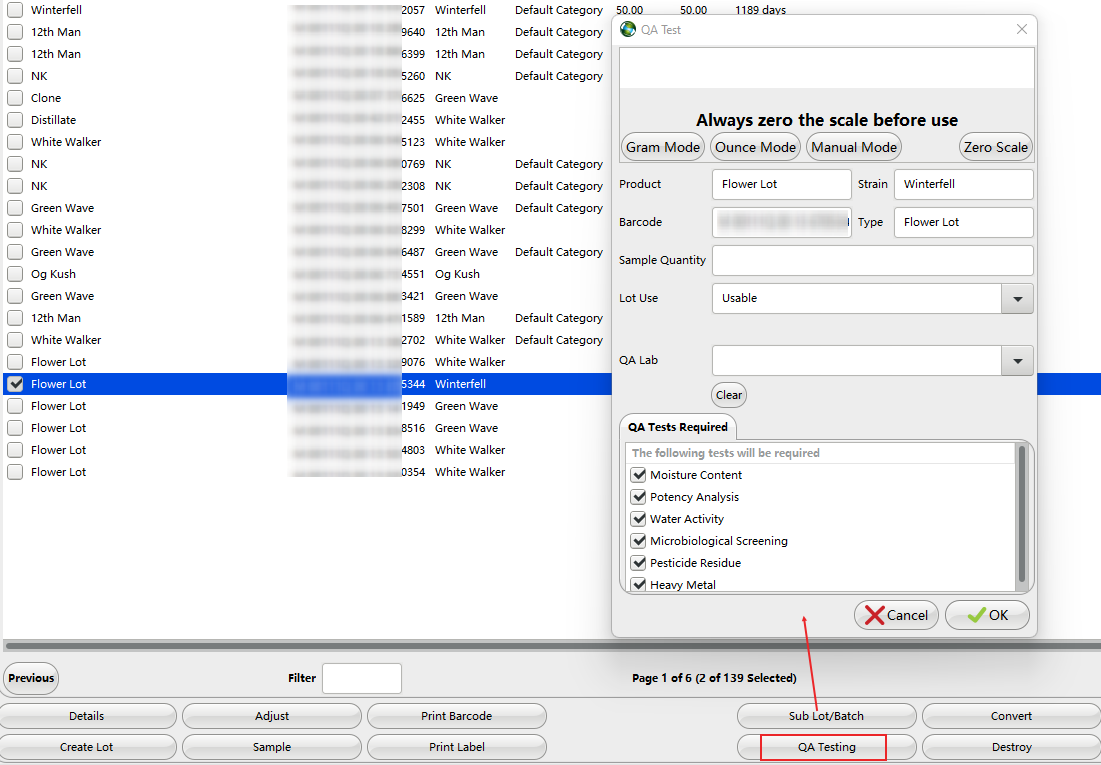The image size is (1101, 765).
Task: Click the Print Barcode button
Action: (456, 716)
